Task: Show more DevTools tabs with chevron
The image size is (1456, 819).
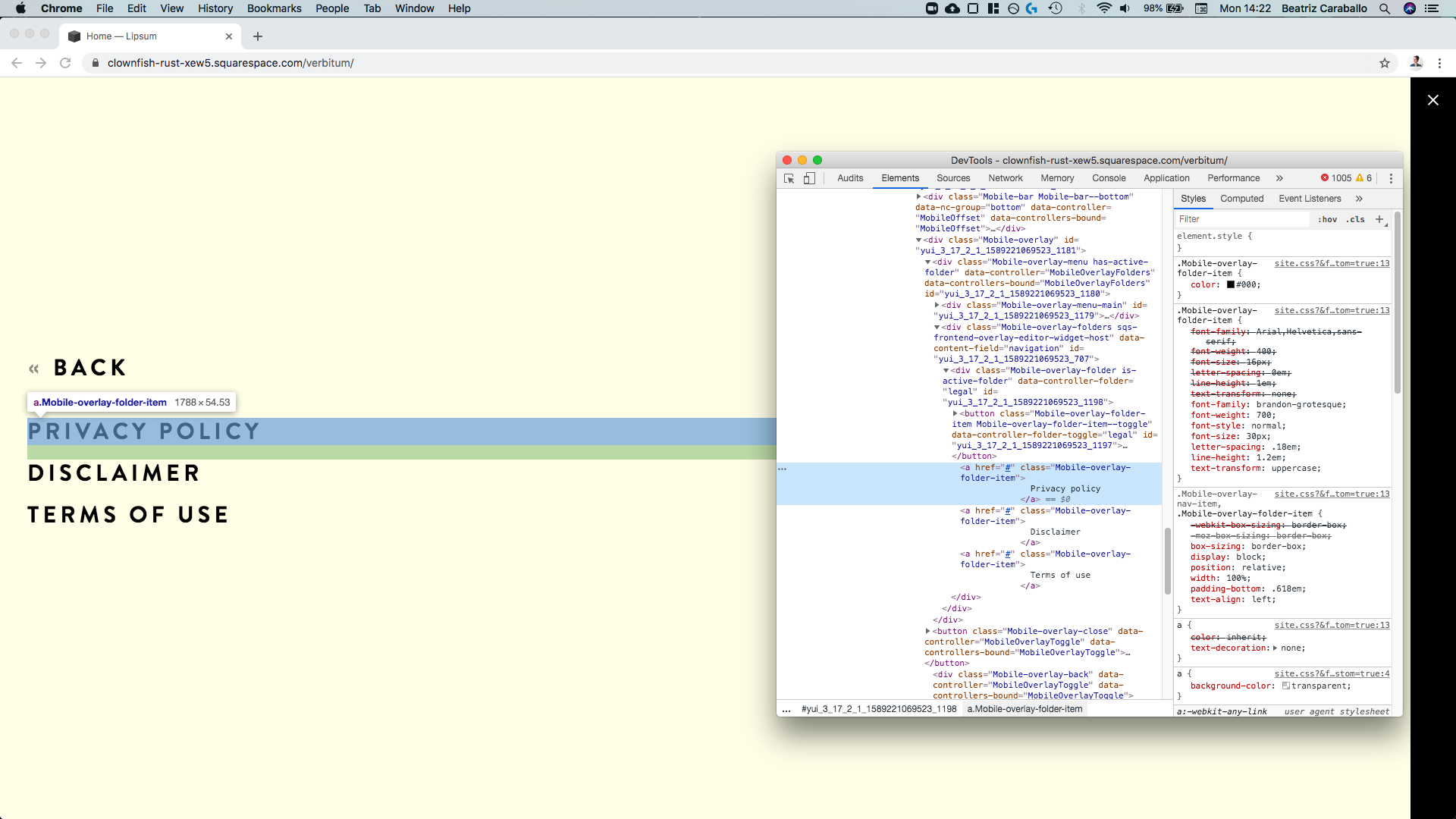Action: pos(1279,178)
